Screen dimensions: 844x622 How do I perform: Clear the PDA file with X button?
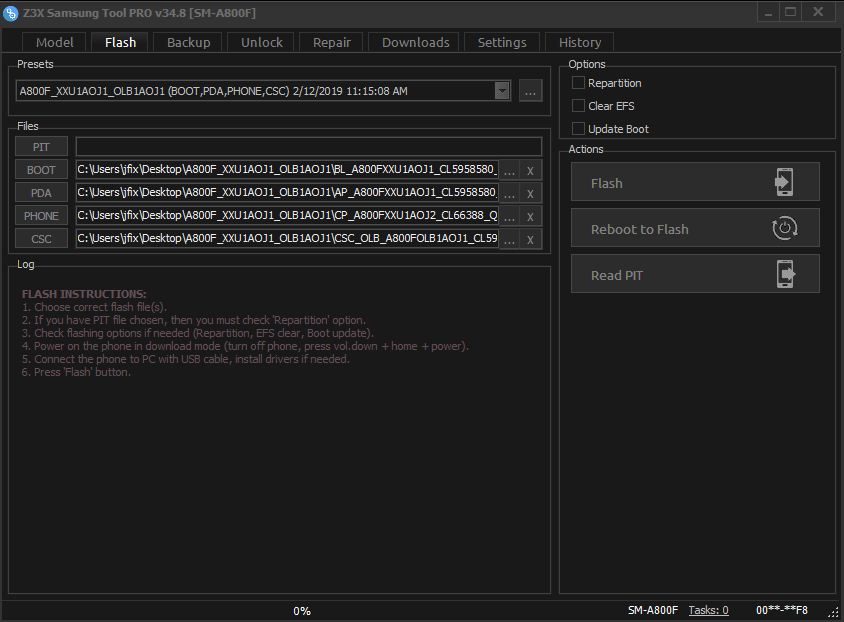tap(531, 193)
